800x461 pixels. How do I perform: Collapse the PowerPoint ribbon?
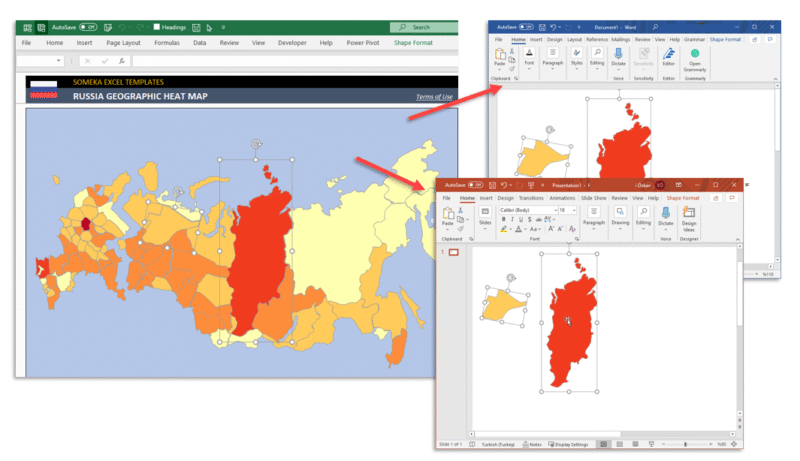(737, 239)
